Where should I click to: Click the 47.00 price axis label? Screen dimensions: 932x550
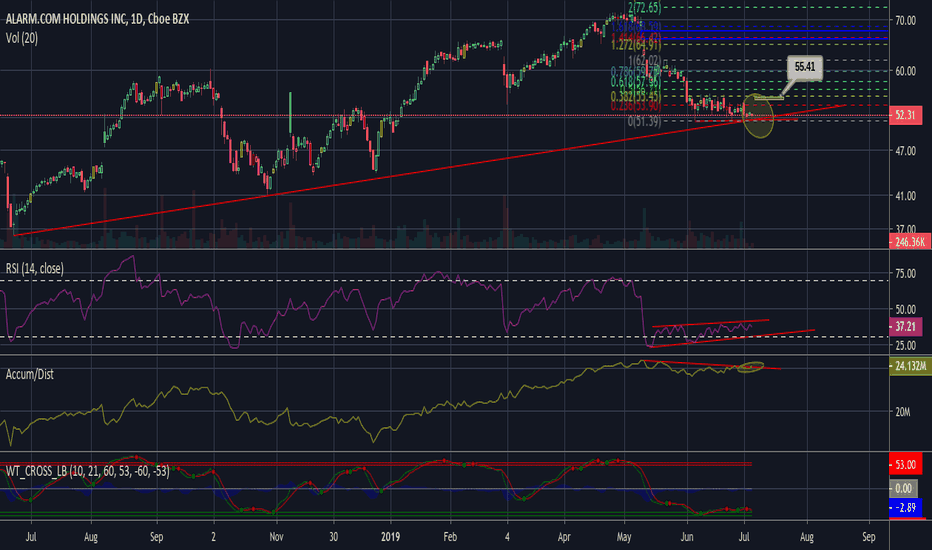tap(905, 151)
